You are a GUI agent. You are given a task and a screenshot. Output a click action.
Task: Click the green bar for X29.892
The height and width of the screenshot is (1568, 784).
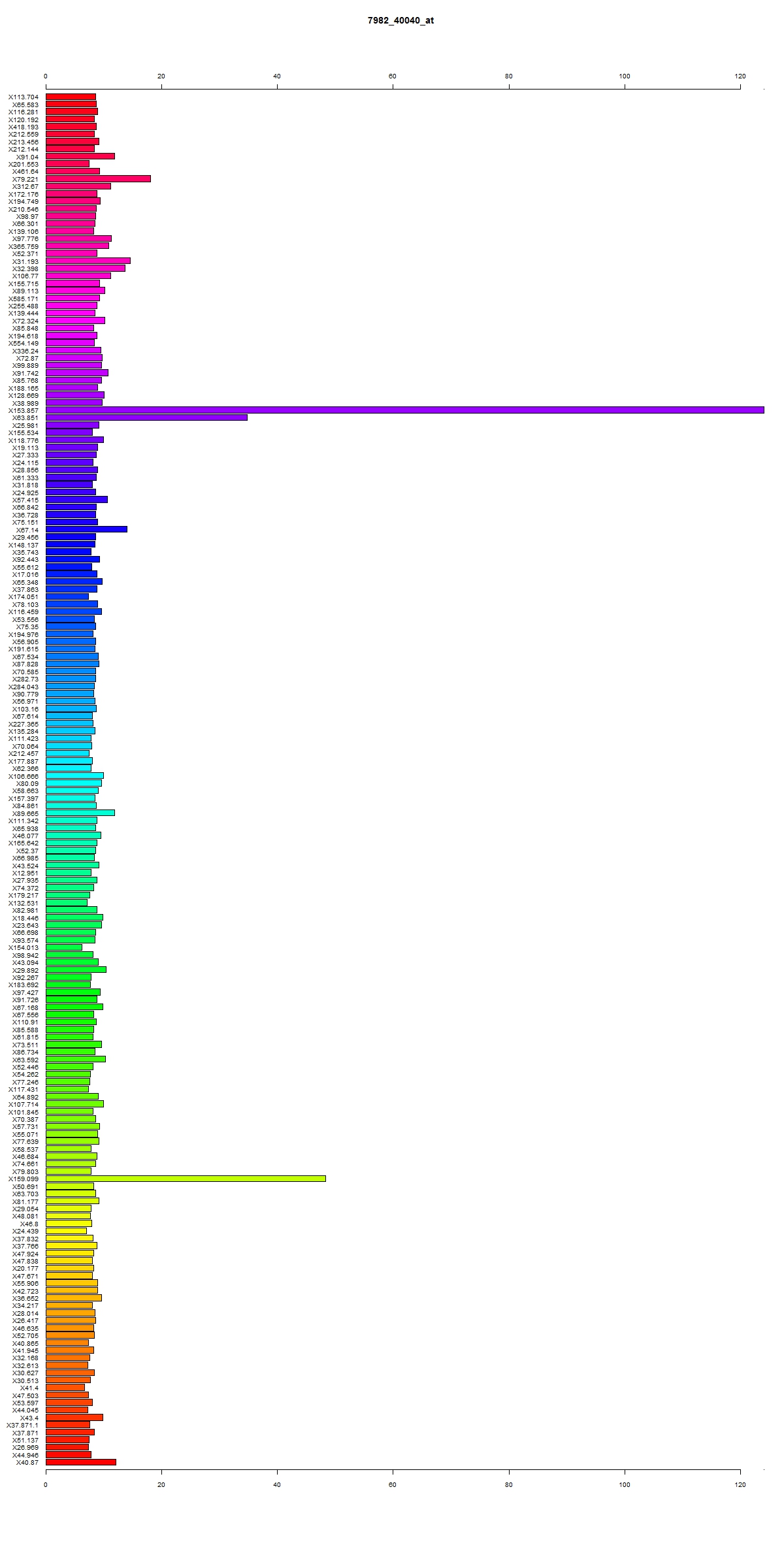[x=76, y=970]
